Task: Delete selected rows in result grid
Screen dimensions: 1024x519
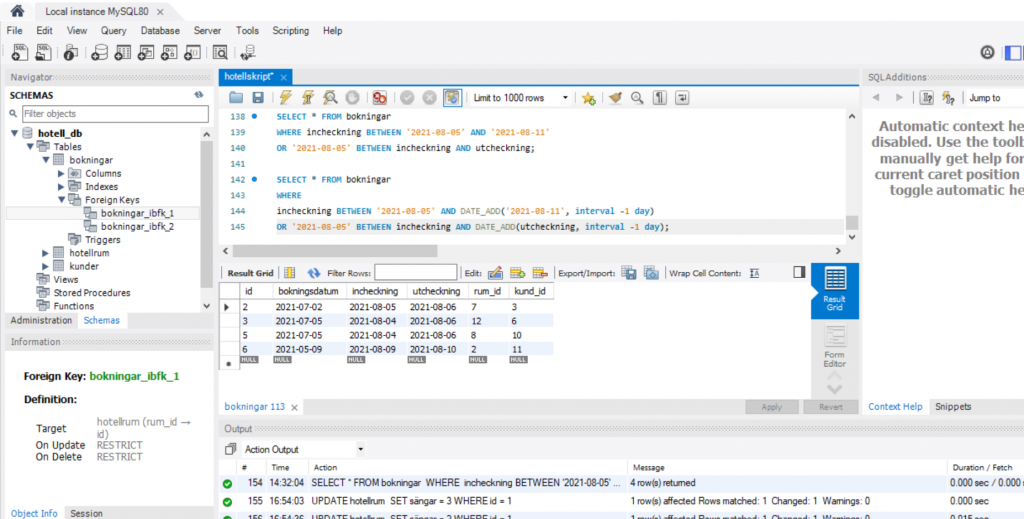Action: click(540, 273)
